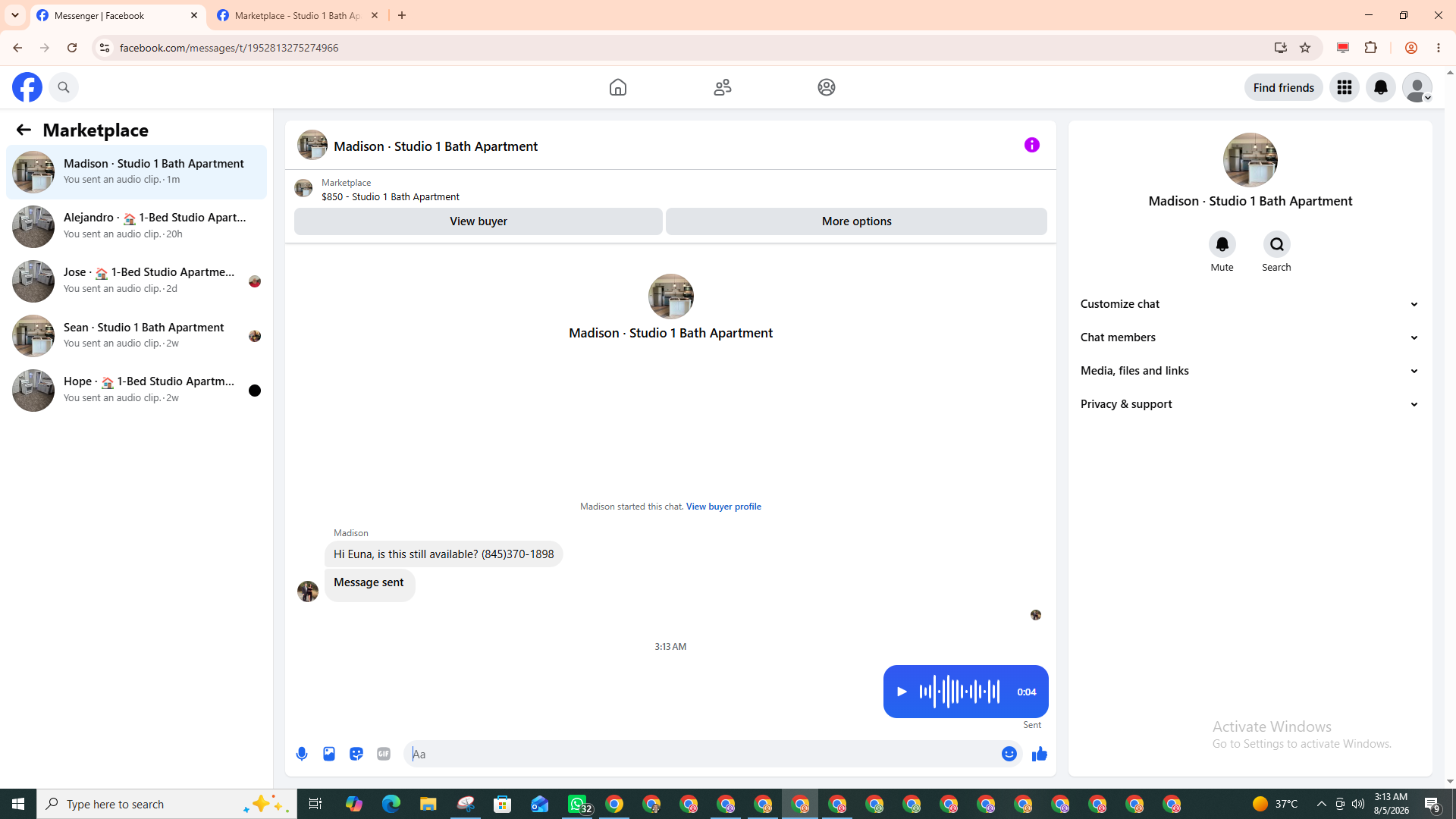Image resolution: width=1456 pixels, height=819 pixels.
Task: Reload the current page
Action: click(72, 48)
